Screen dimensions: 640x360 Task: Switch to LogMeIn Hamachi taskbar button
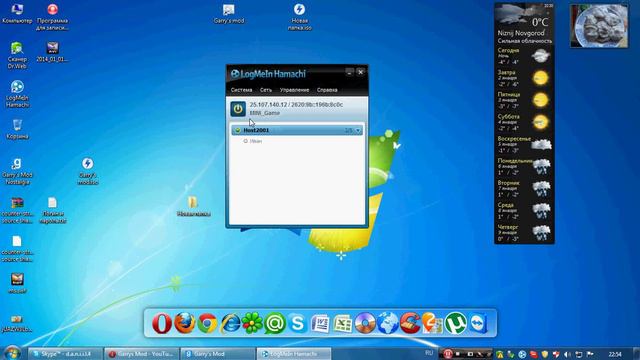(x=294, y=354)
